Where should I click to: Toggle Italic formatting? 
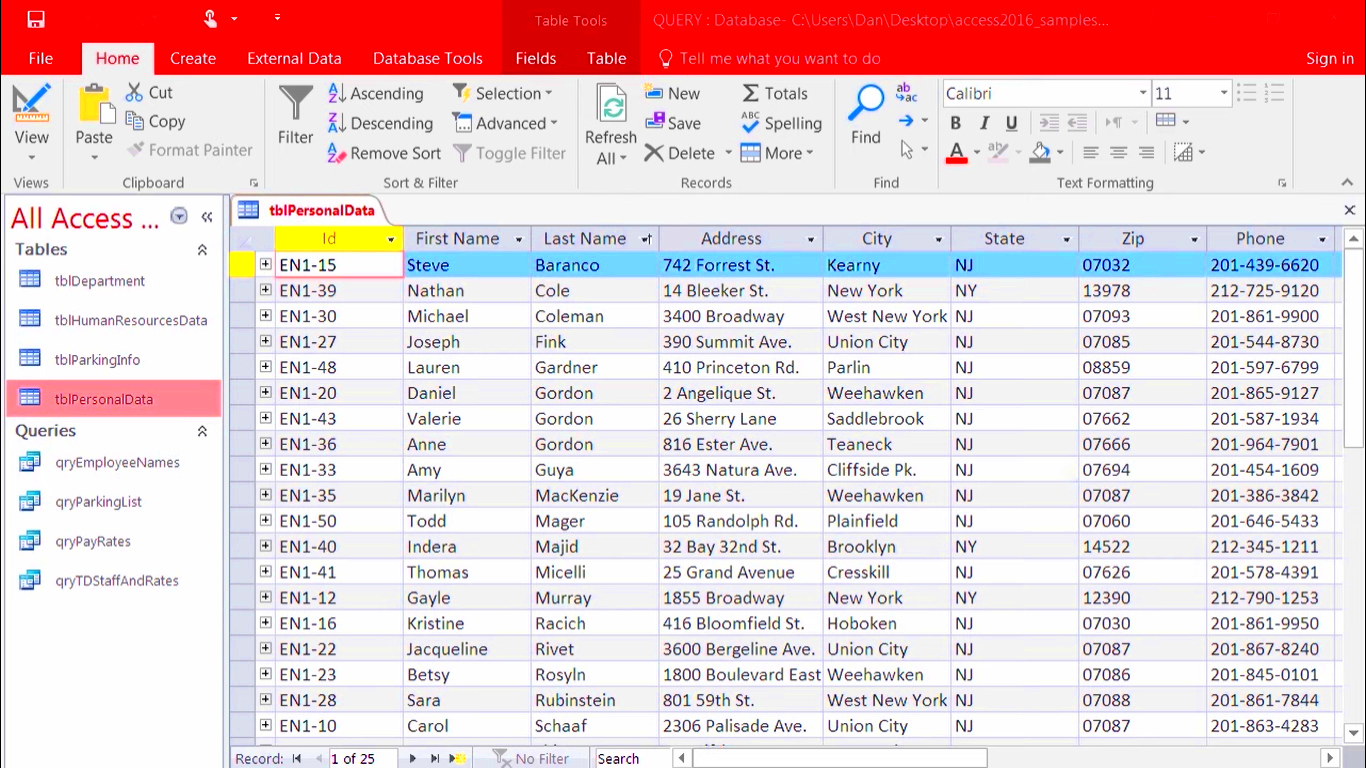point(984,123)
